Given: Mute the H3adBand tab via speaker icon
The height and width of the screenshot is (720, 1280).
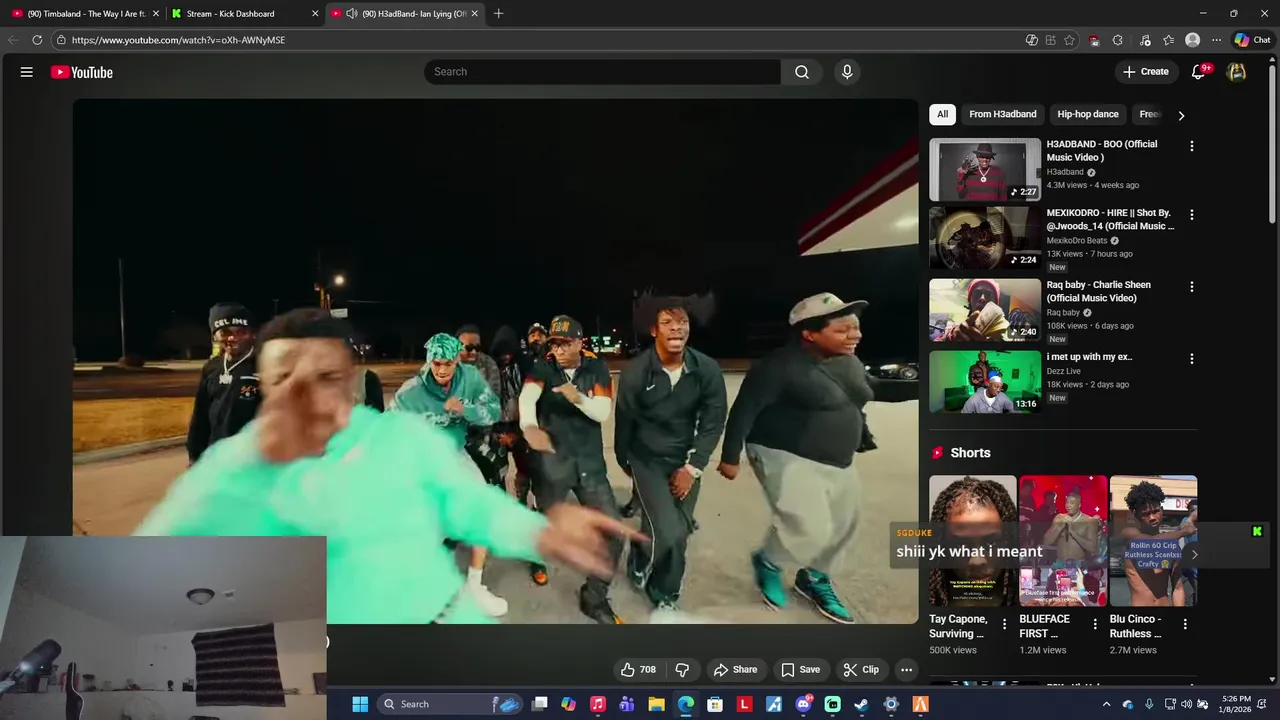Looking at the screenshot, I should (x=351, y=14).
